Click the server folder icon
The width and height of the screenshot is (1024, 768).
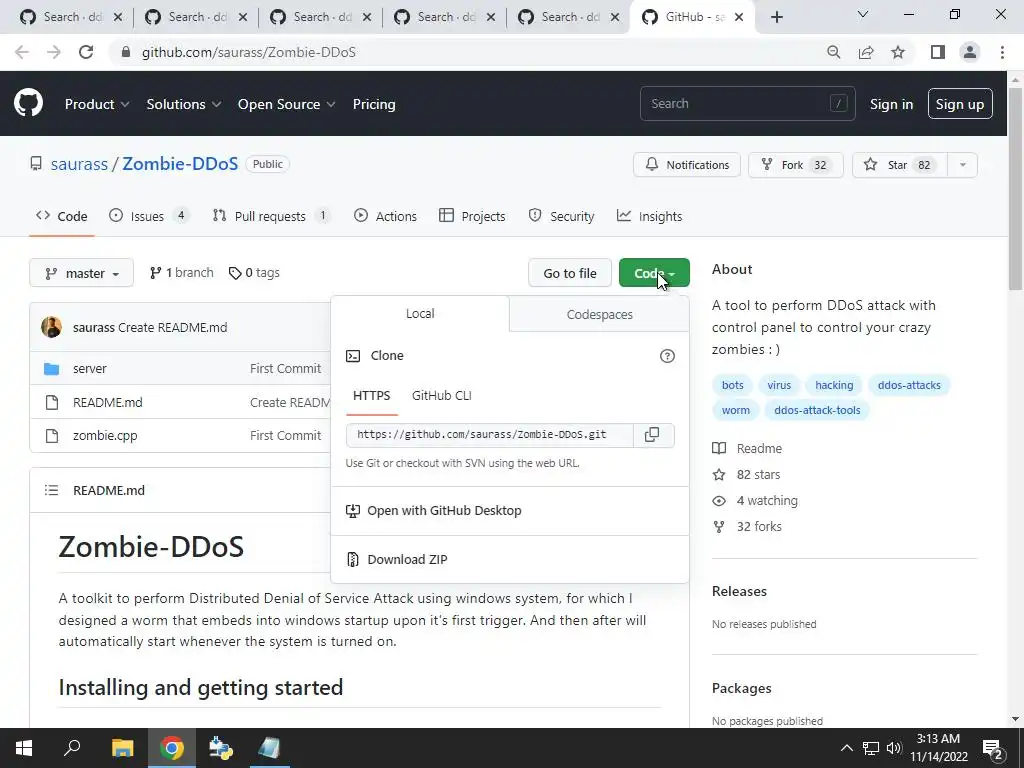tap(52, 369)
